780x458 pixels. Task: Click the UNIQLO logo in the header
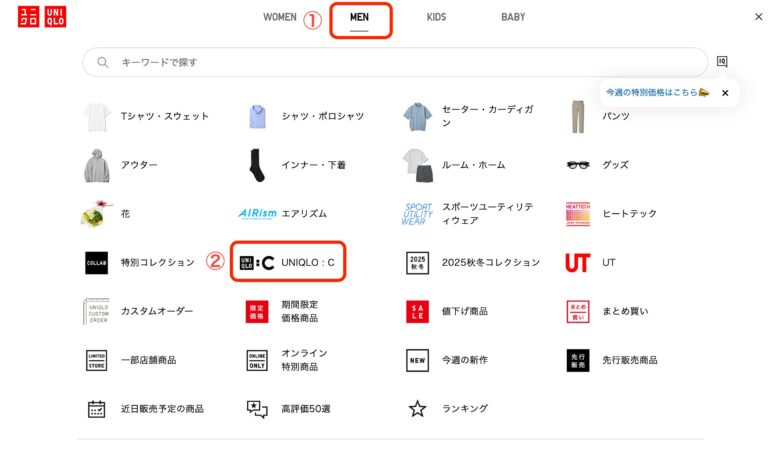pyautogui.click(x=41, y=17)
